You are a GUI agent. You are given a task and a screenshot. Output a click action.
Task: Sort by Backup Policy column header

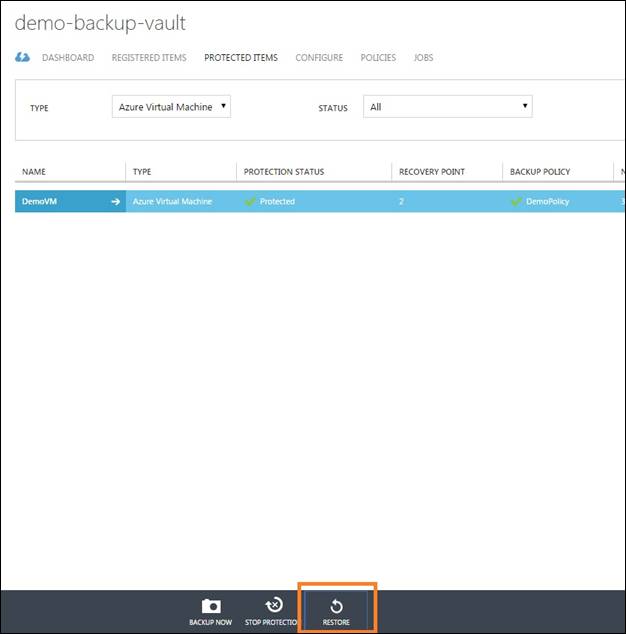540,172
